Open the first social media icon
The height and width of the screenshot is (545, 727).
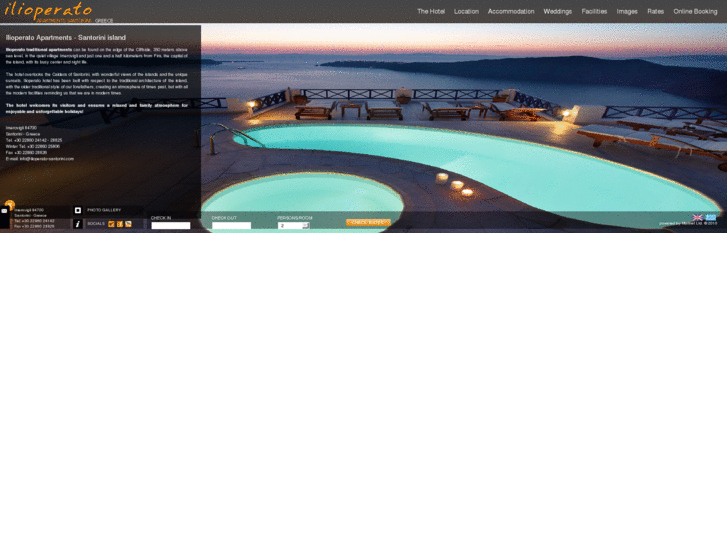tap(111, 224)
